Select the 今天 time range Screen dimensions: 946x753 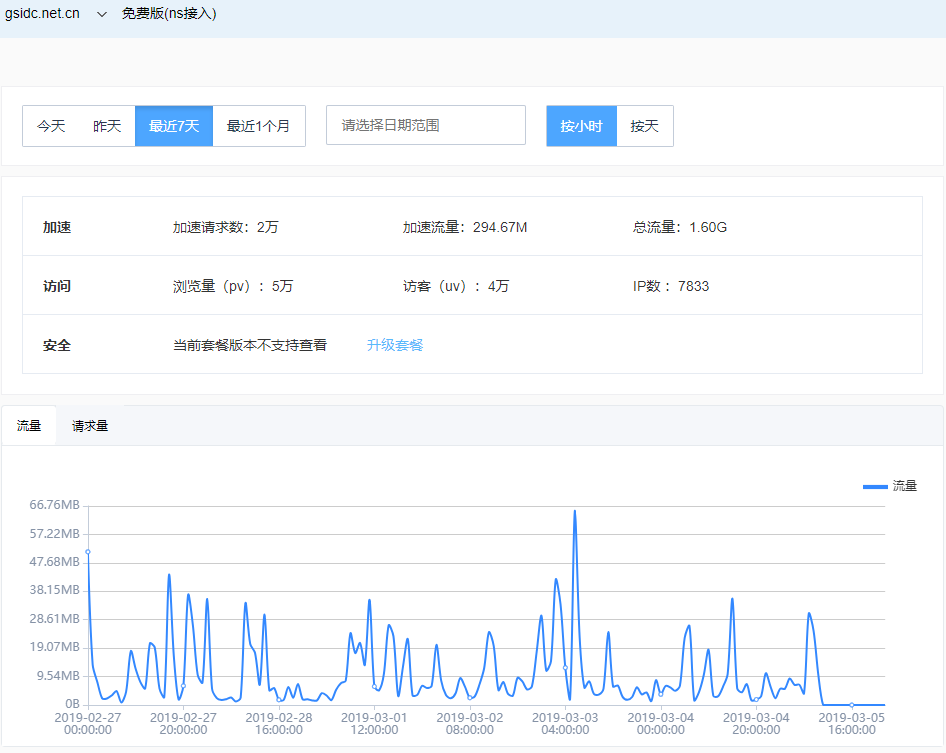point(51,126)
